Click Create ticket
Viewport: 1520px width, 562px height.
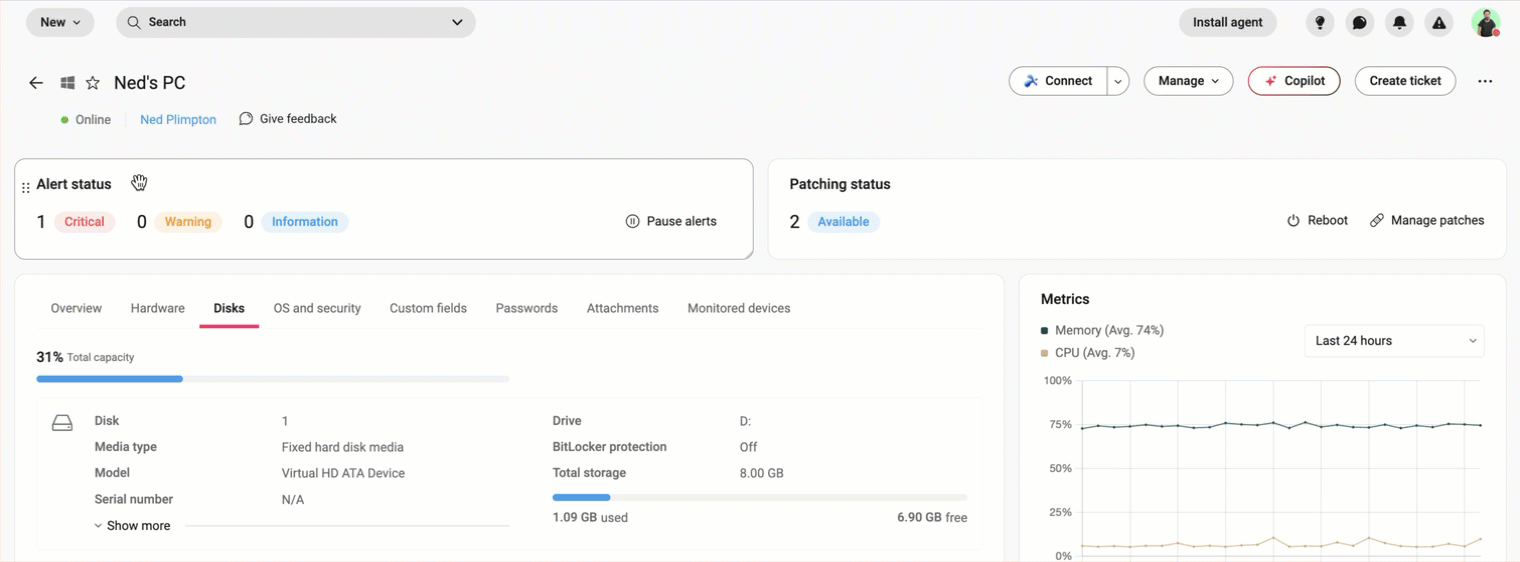(1405, 81)
